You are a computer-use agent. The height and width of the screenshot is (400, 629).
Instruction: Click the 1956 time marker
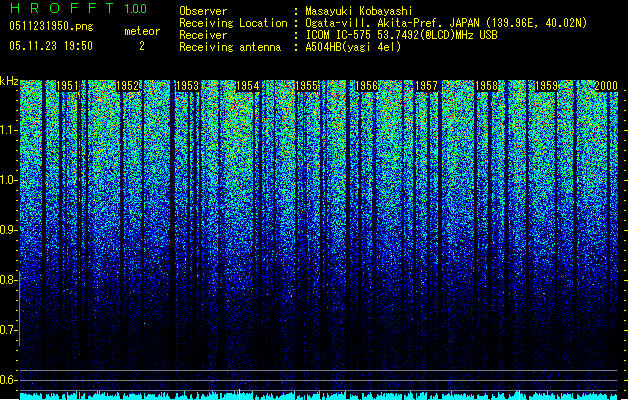pyautogui.click(x=367, y=86)
